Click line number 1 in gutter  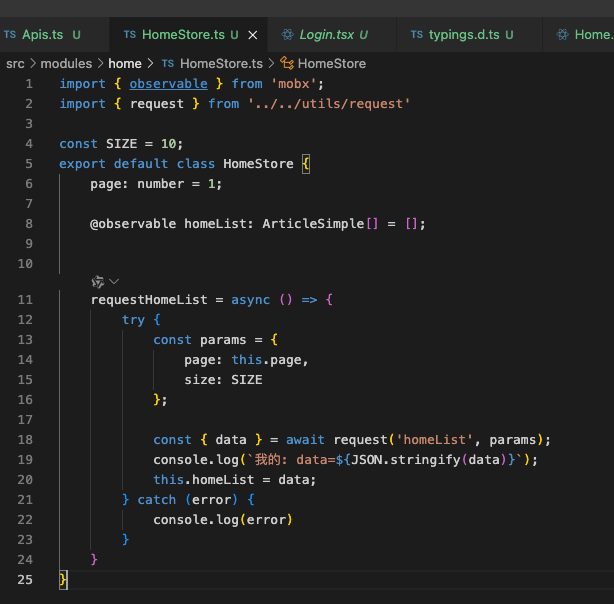click(x=29, y=84)
